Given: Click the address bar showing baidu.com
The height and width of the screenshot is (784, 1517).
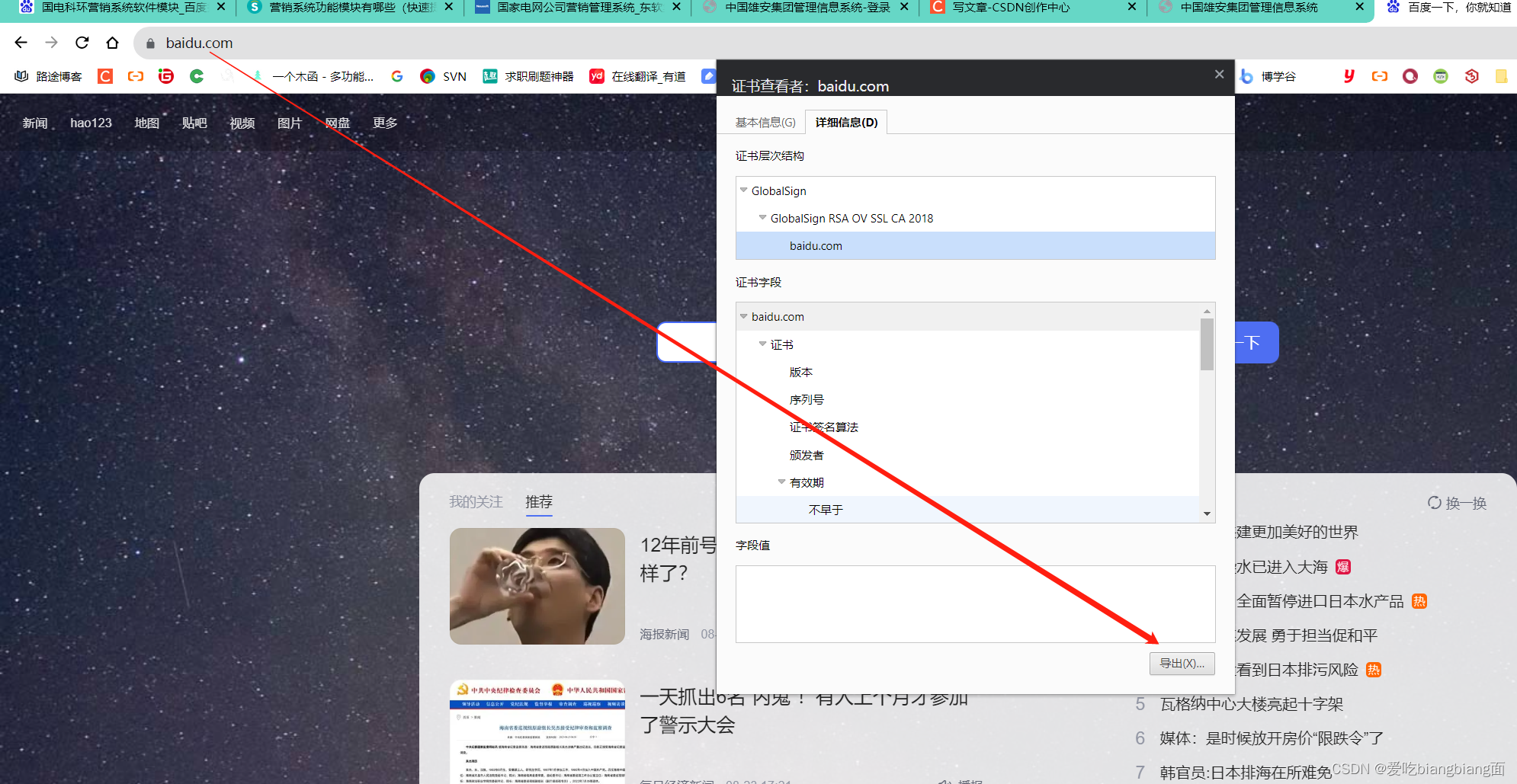Looking at the screenshot, I should [x=823, y=43].
